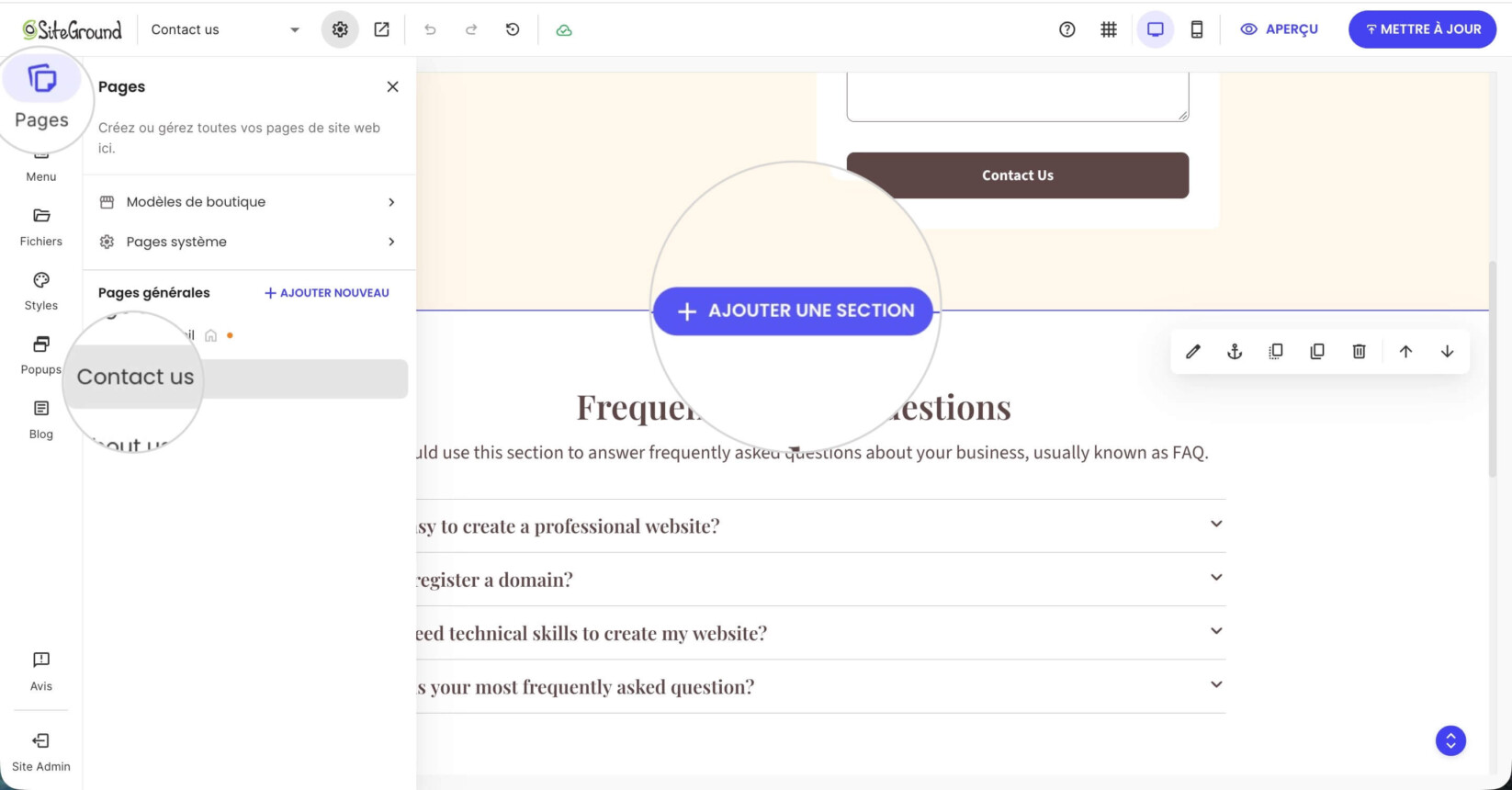Expand the professional website FAQ item
This screenshot has width=1512, height=790.
(x=821, y=525)
